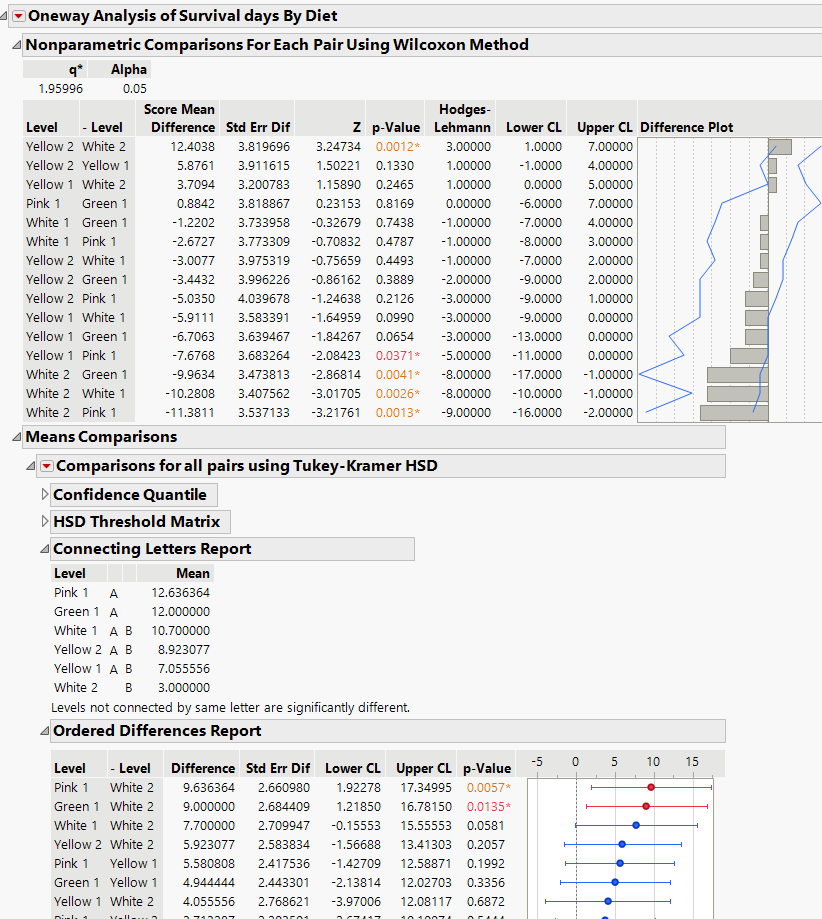Screen dimensions: 822x919
Task: Expand the HSD Threshold Matrix section
Action: (44, 521)
